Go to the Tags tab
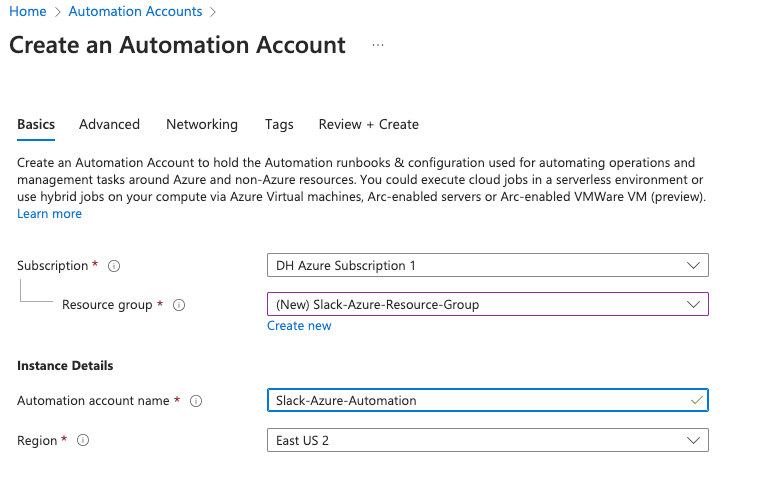This screenshot has width=782, height=498. 279,125
